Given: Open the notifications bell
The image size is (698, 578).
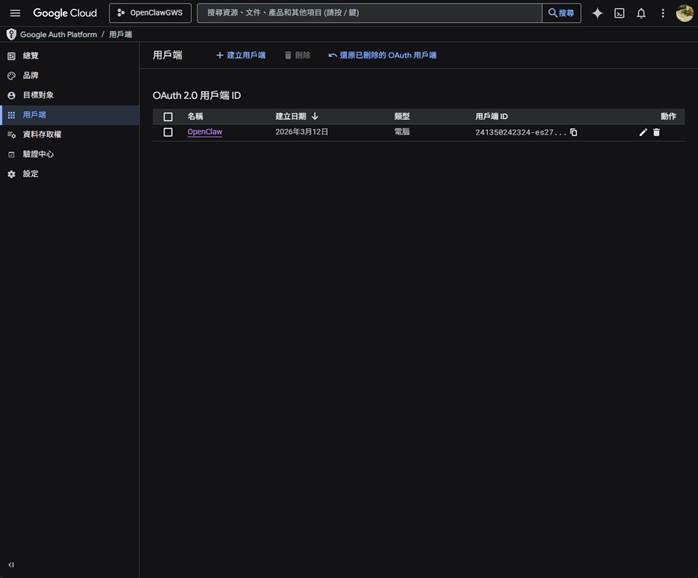Looking at the screenshot, I should [x=641, y=13].
